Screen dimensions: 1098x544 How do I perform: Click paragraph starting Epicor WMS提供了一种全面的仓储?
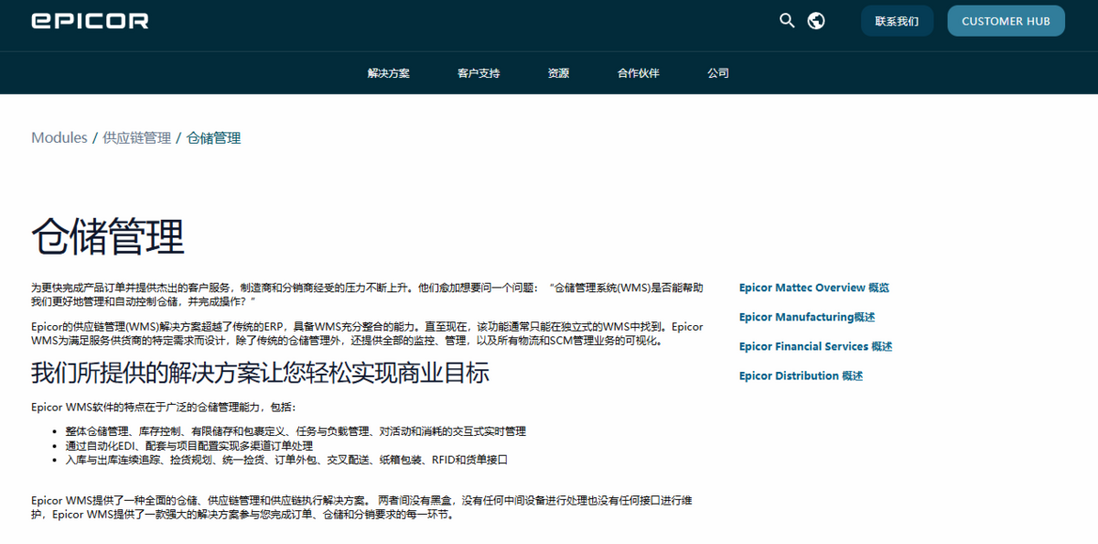(x=364, y=508)
